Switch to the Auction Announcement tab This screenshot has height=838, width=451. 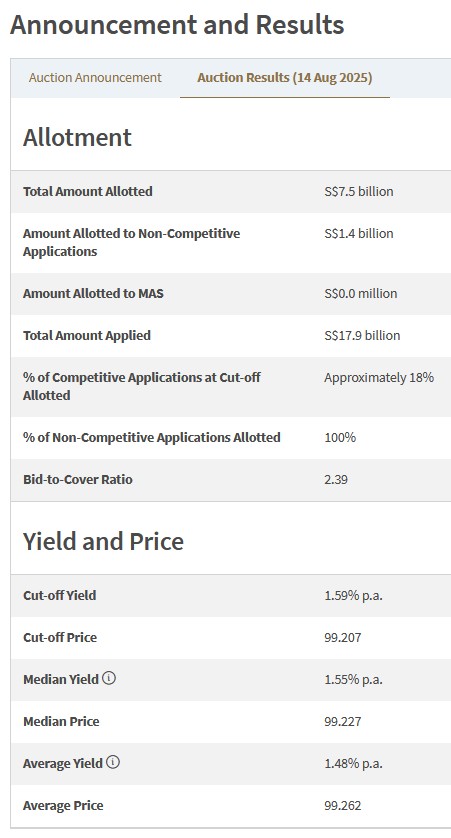pyautogui.click(x=95, y=77)
